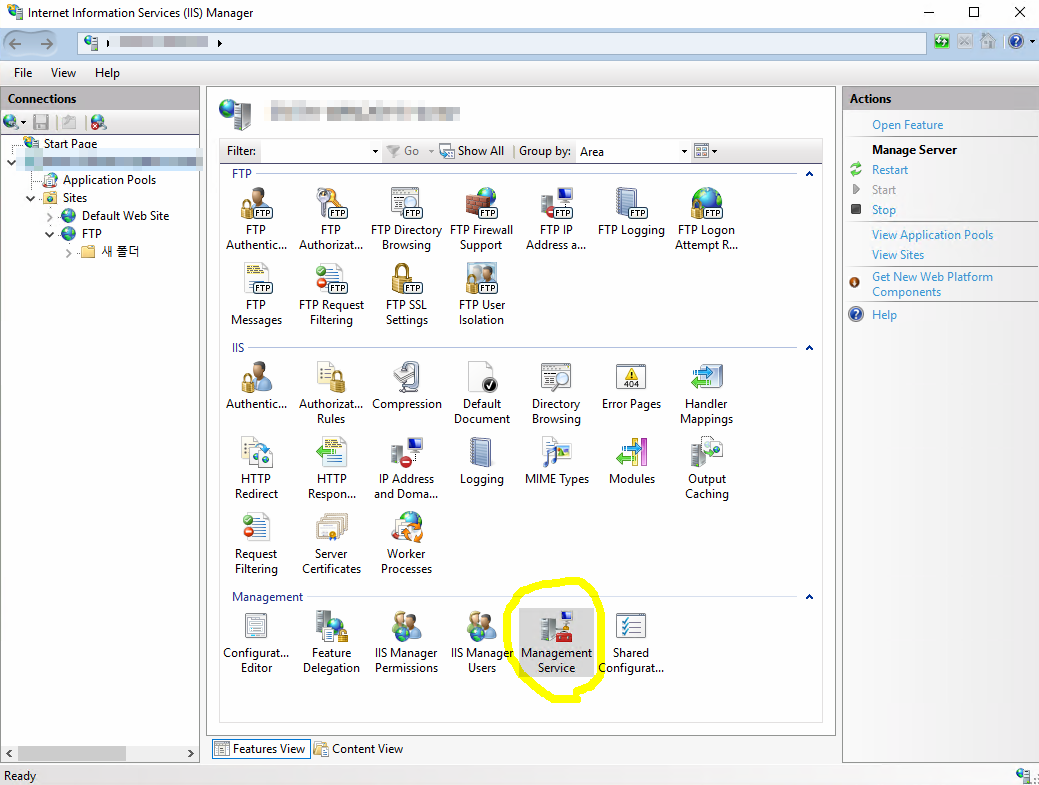
Task: Click View Application Pools link
Action: [x=932, y=235]
